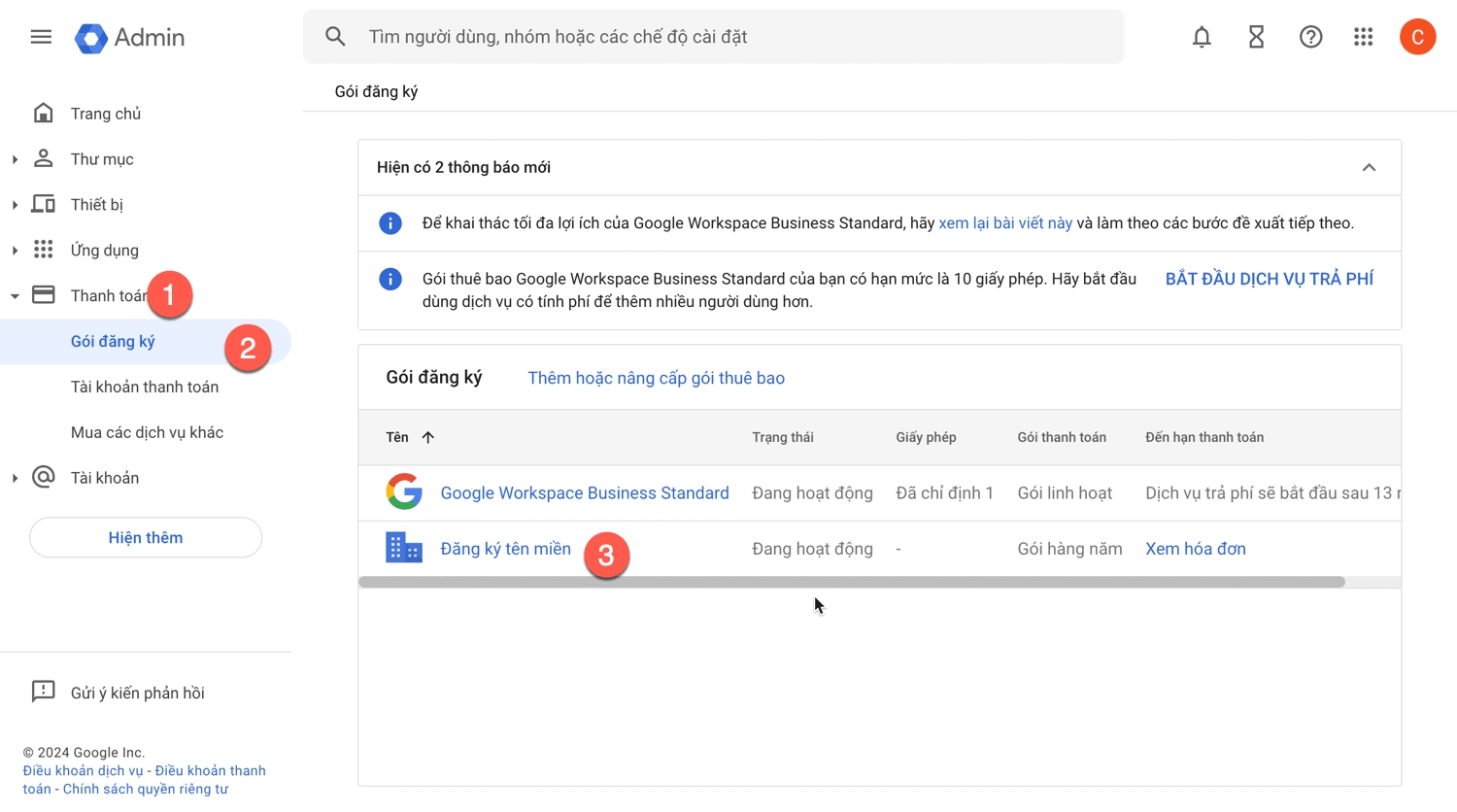The width and height of the screenshot is (1457, 812).
Task: Sort by the Tên column arrow
Action: pyautogui.click(x=427, y=437)
